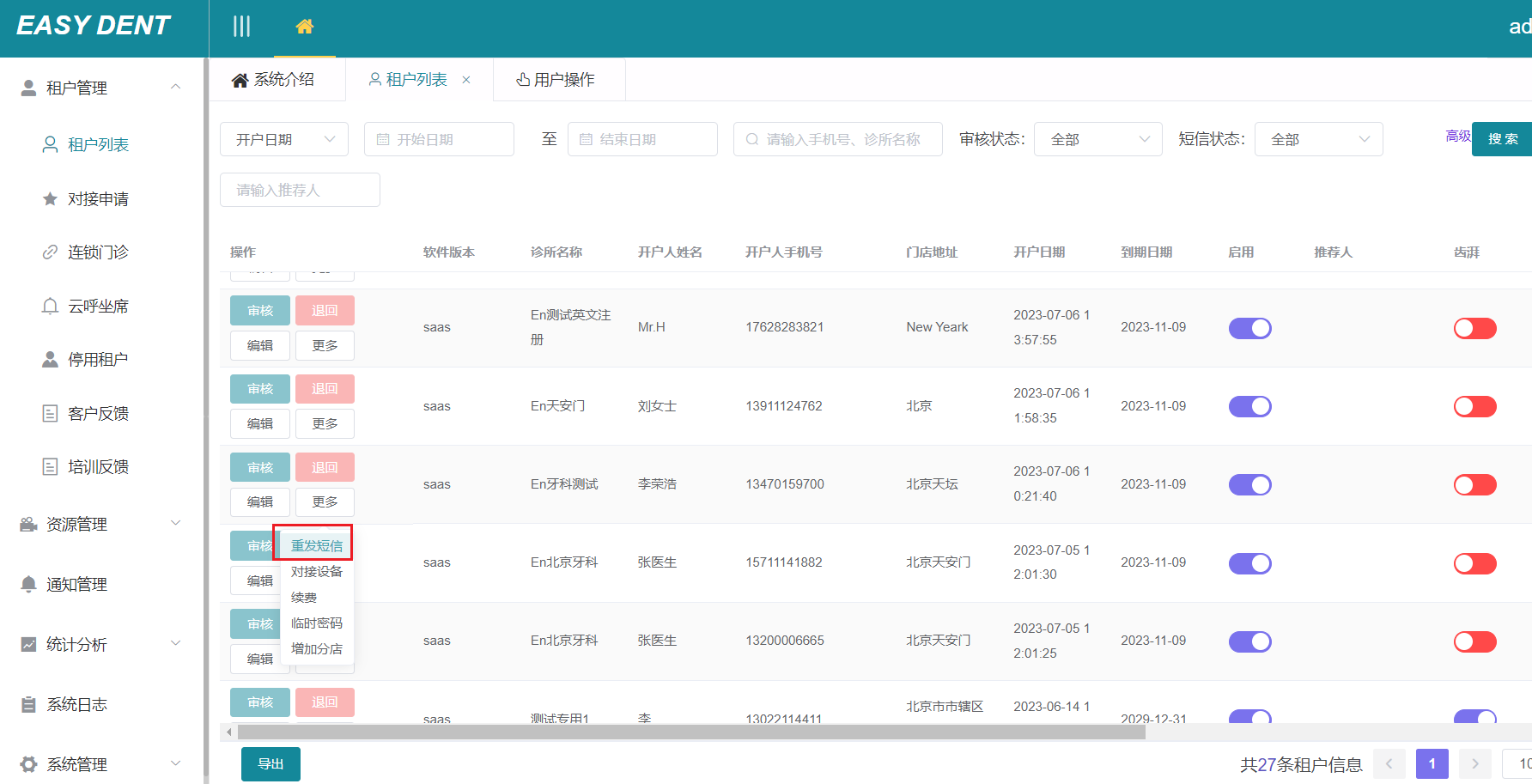The height and width of the screenshot is (784, 1532).
Task: Go to the next page arrow
Action: [1474, 763]
